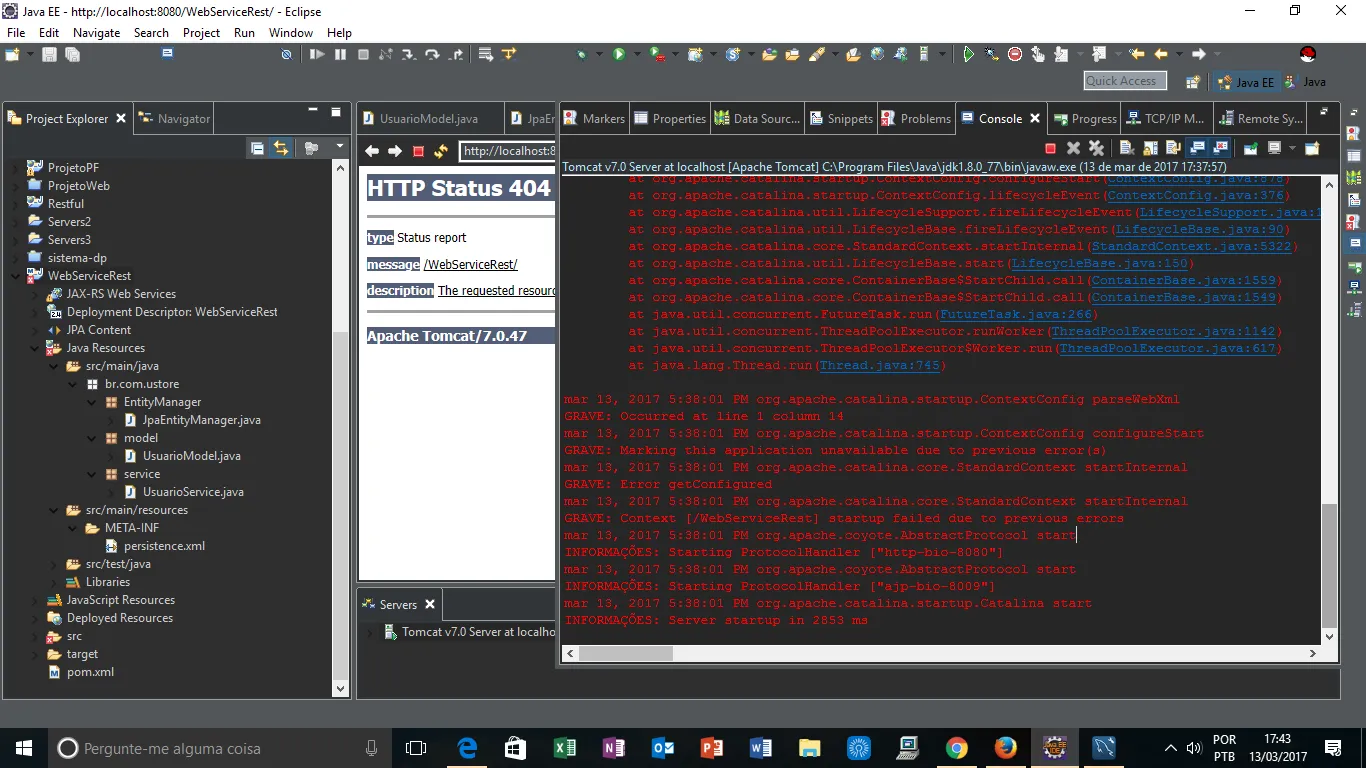Click the Remove All Terminated Launches icon
The height and width of the screenshot is (768, 1366).
(x=1095, y=148)
